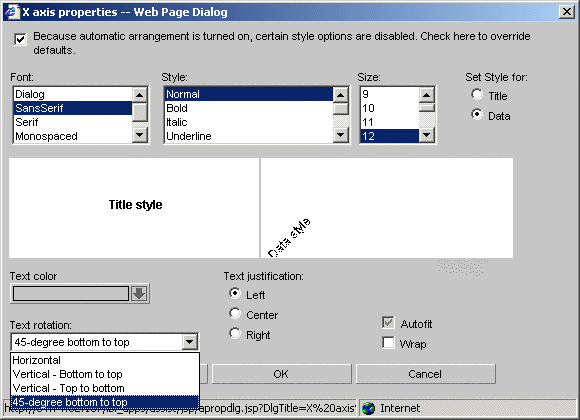The height and width of the screenshot is (420, 580).
Task: Click the Style list scrollbar thumb
Action: 341,108
